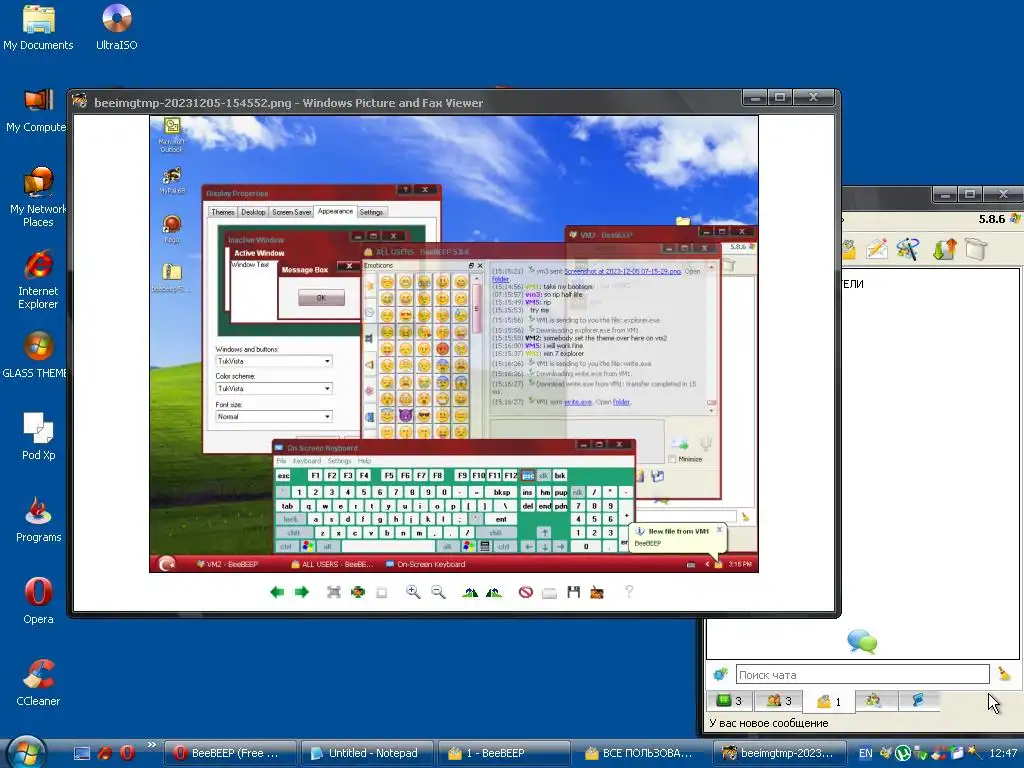Image resolution: width=1024 pixels, height=768 pixels.
Task: Click the chat search options gear icon
Action: [720, 674]
